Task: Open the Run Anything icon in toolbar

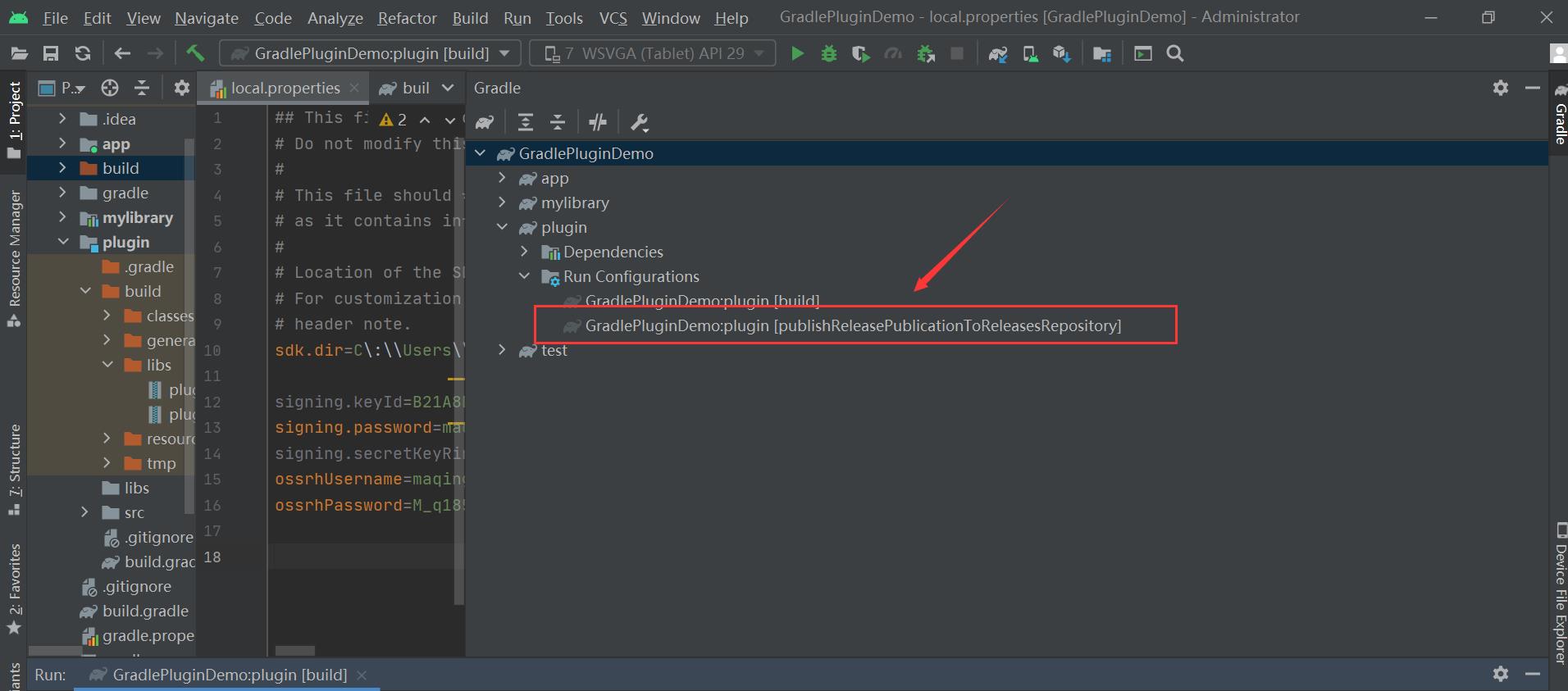Action: (x=1143, y=54)
